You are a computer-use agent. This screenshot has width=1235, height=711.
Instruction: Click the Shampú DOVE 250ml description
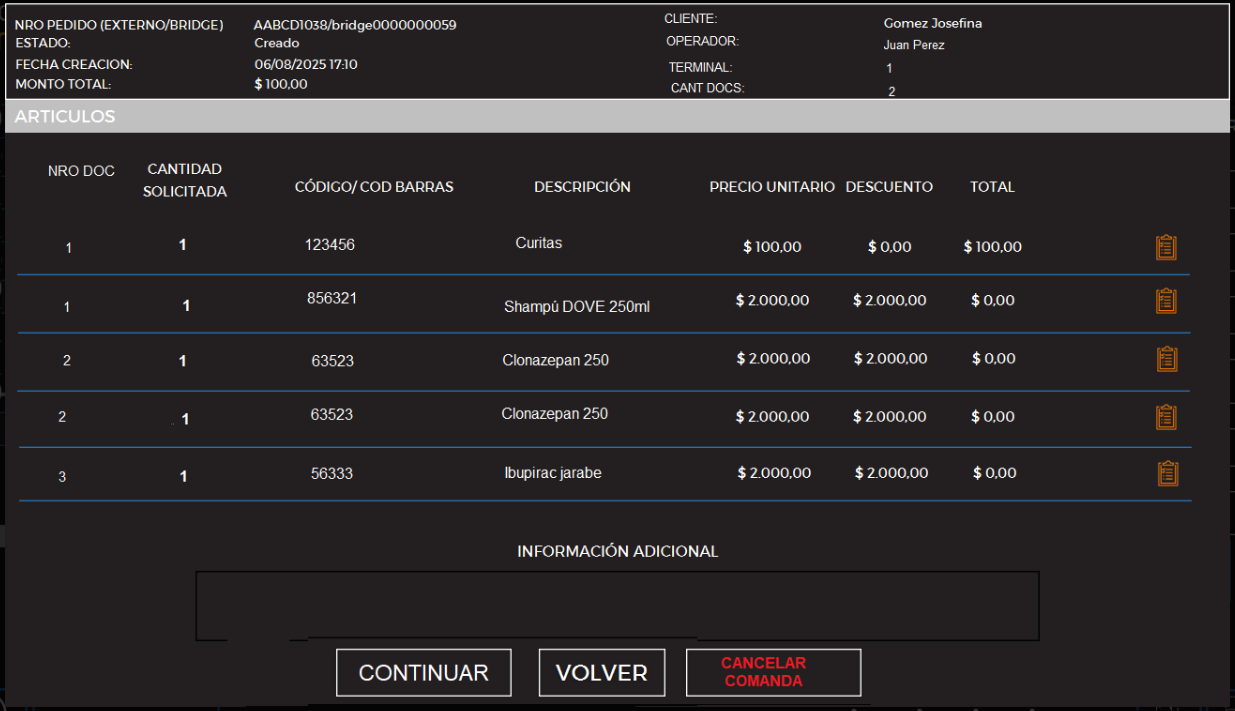(x=577, y=307)
